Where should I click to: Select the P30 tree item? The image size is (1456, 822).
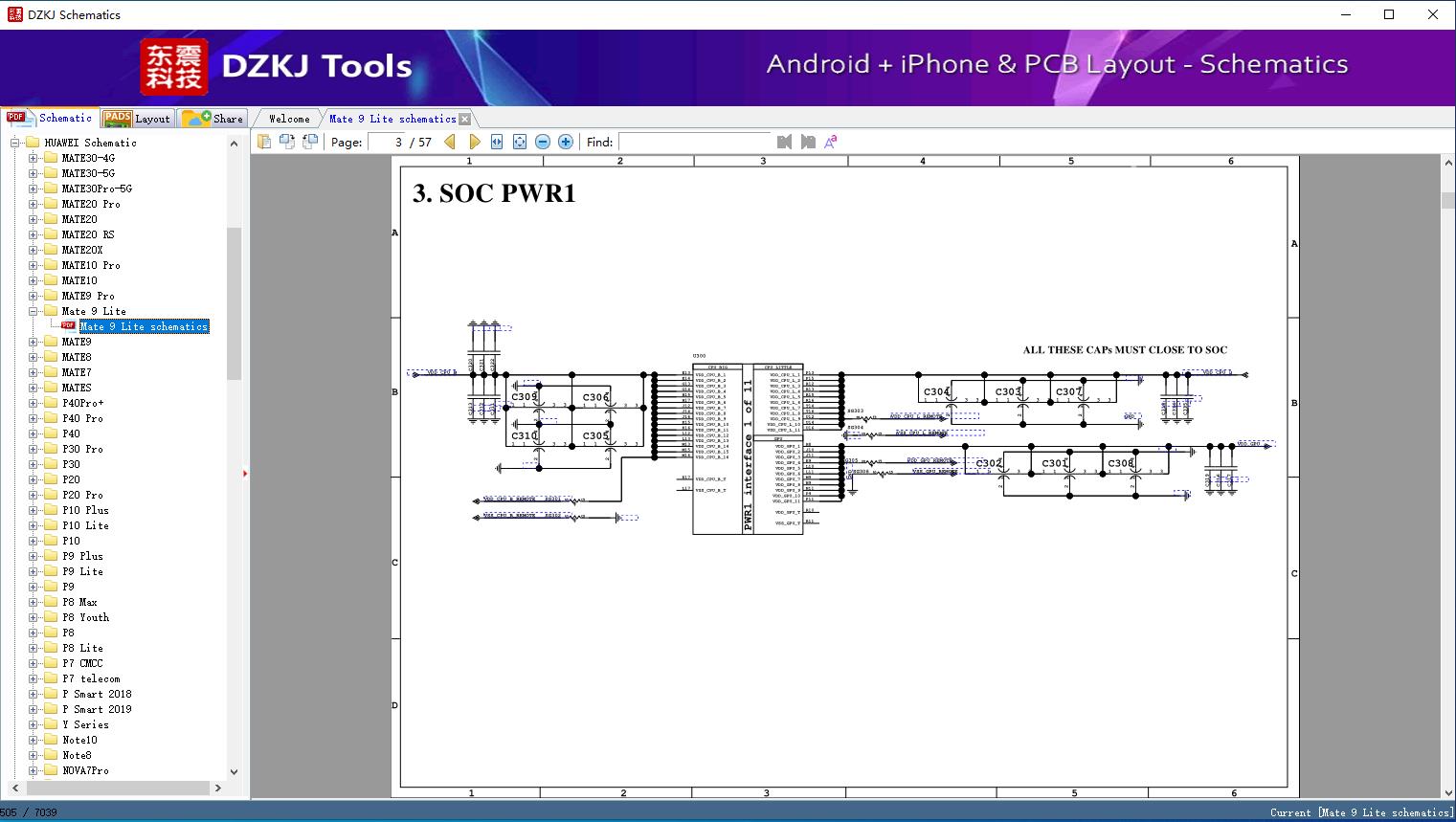(71, 464)
